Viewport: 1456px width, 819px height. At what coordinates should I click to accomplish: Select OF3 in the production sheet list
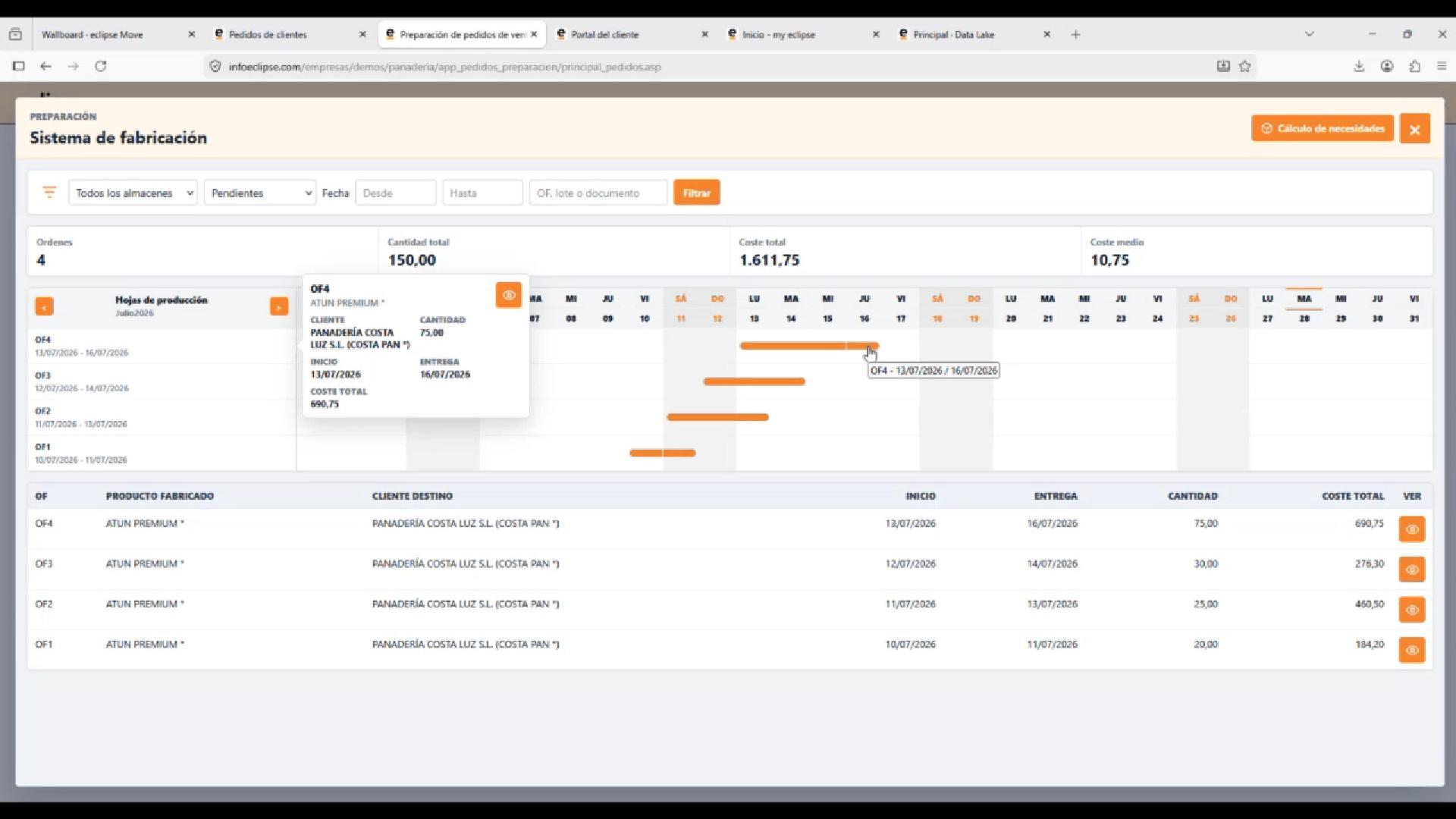162,381
